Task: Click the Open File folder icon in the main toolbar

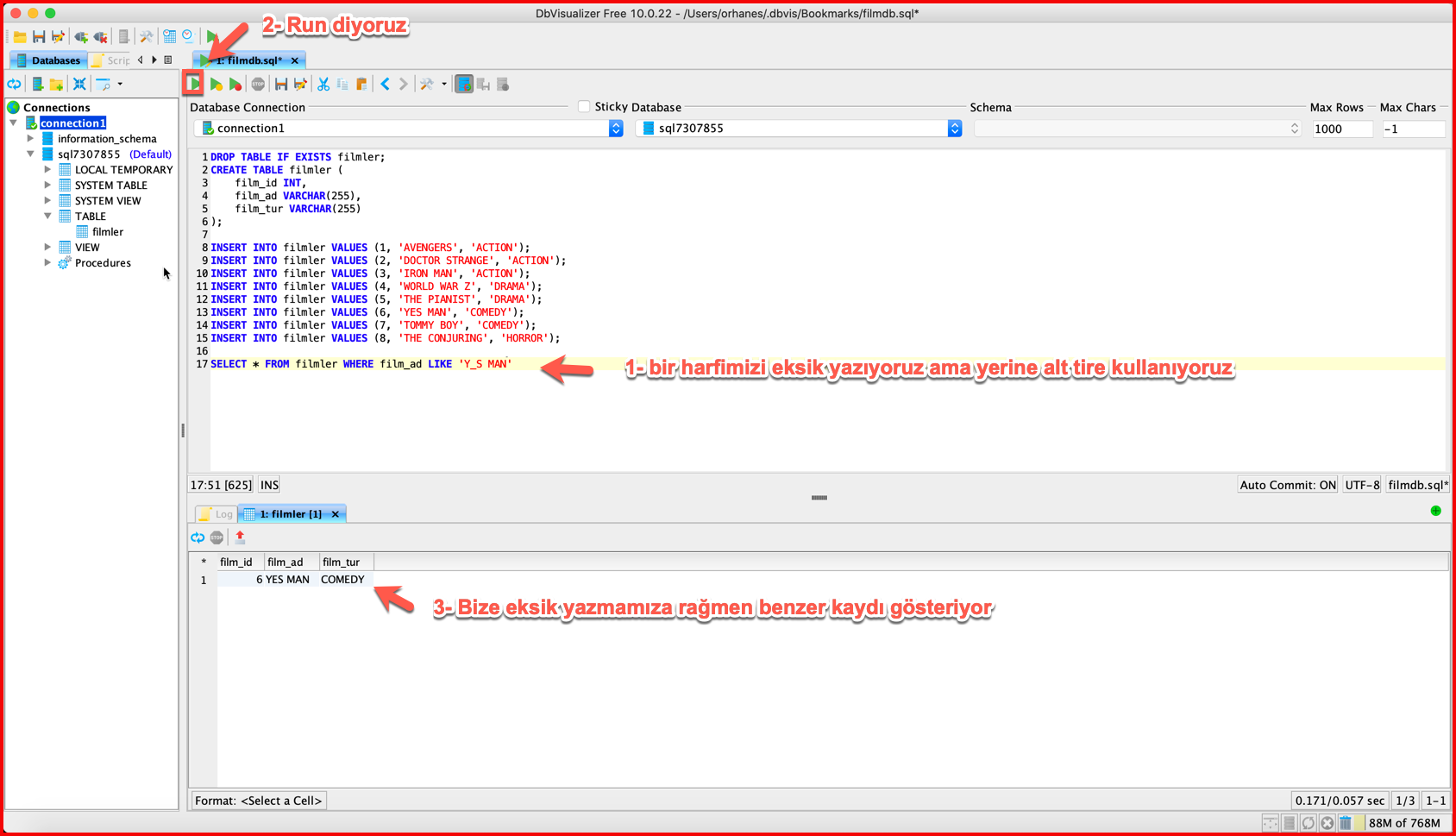Action: click(19, 36)
